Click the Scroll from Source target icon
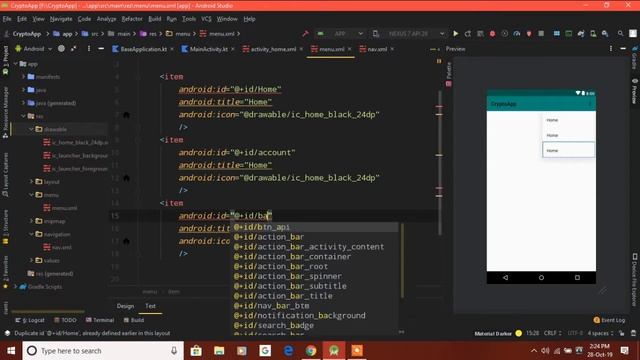The height and width of the screenshot is (360, 640). point(61,49)
